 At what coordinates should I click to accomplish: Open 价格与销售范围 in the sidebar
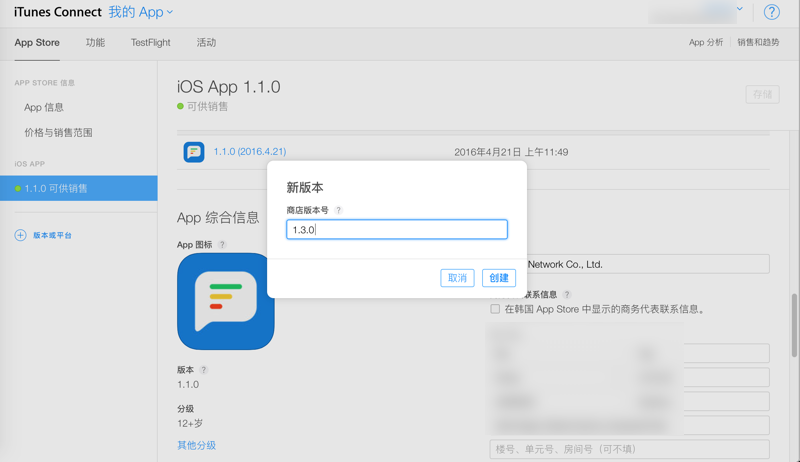point(58,132)
